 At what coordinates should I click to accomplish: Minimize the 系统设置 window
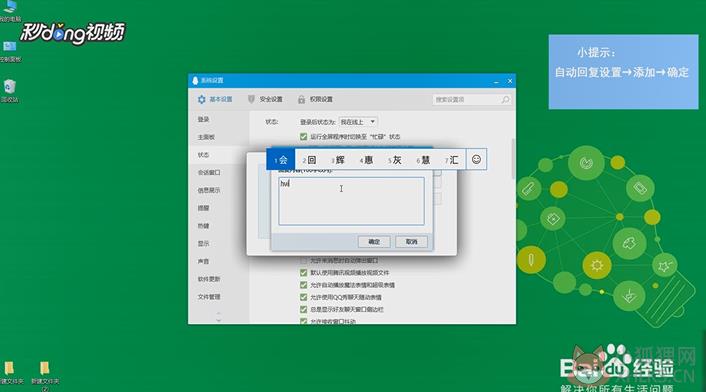pyautogui.click(x=496, y=81)
